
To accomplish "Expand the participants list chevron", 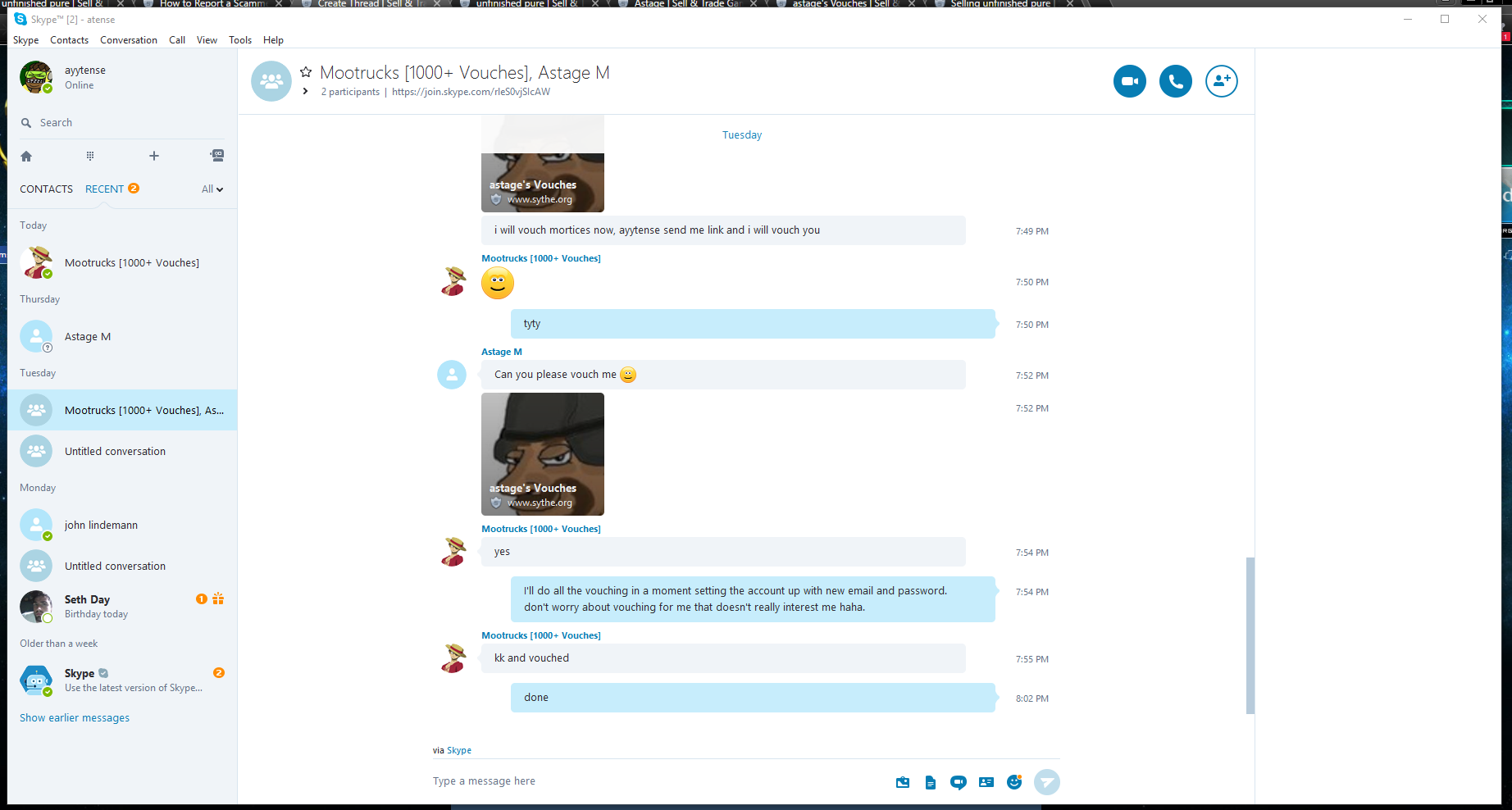I will pyautogui.click(x=305, y=92).
